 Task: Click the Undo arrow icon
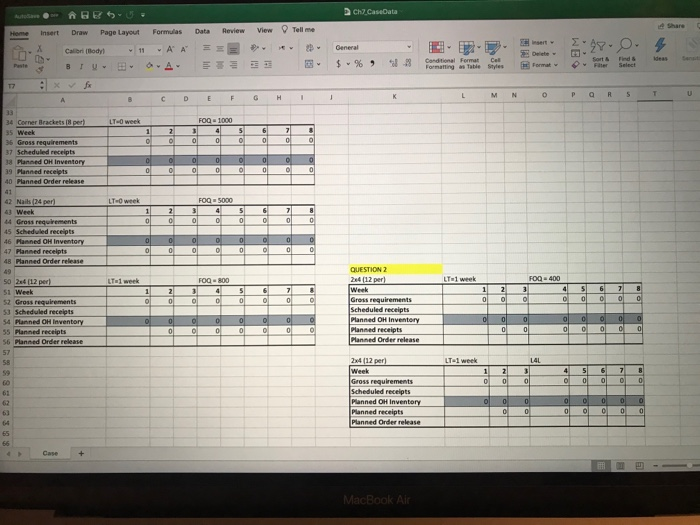click(111, 15)
